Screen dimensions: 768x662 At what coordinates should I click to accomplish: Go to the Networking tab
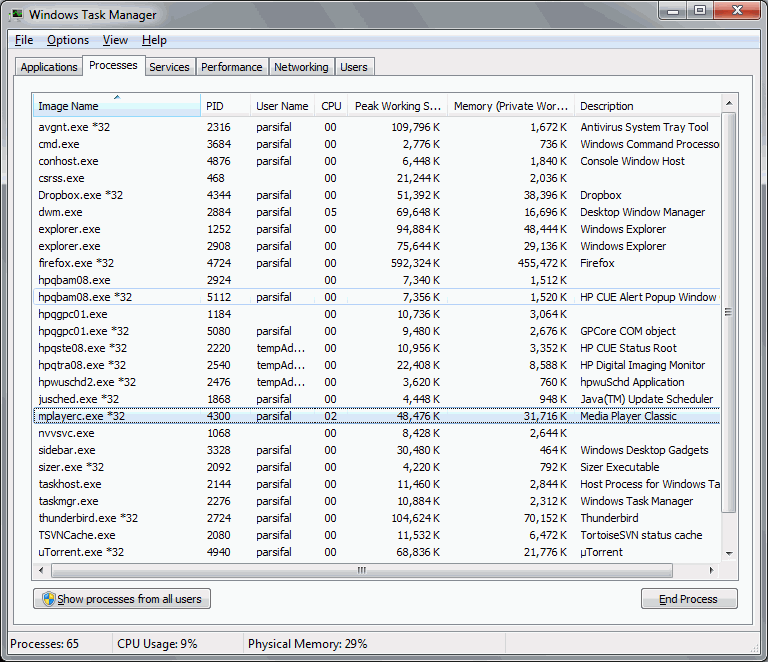(x=301, y=67)
